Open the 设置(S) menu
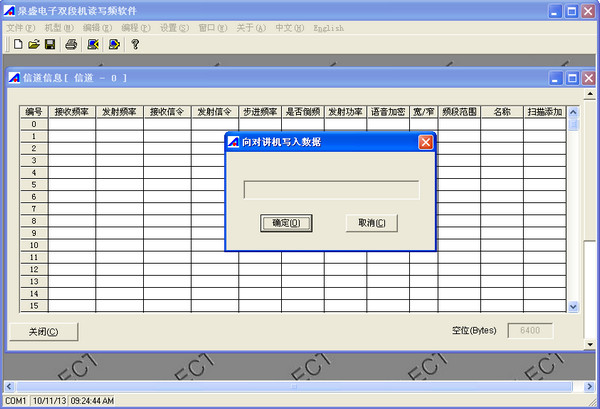This screenshot has width=600, height=409. (x=174, y=28)
